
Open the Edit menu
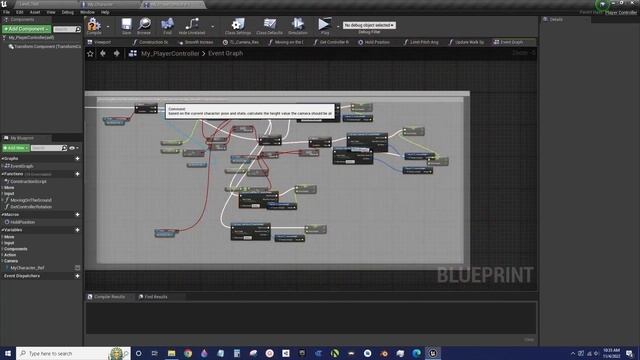pos(20,12)
